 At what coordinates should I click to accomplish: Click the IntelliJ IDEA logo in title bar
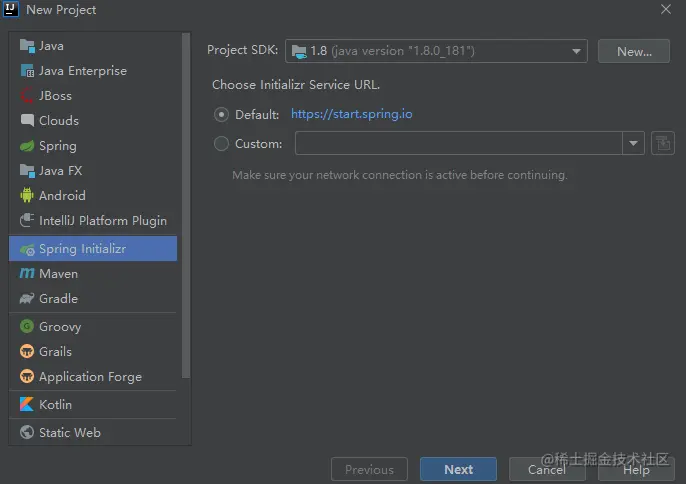[10, 9]
